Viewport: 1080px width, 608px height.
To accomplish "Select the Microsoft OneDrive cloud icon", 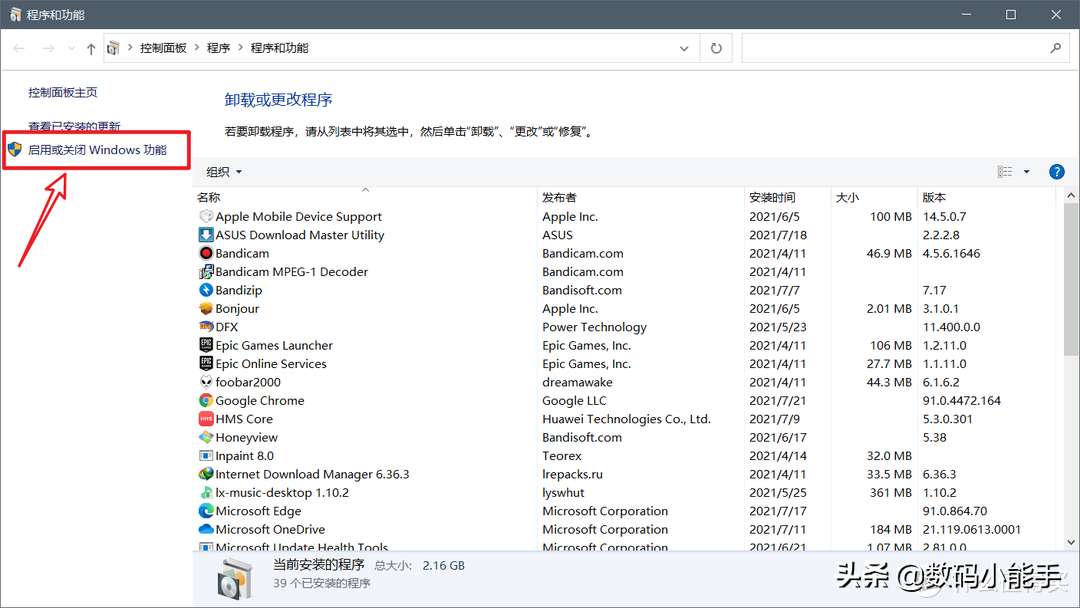I will click(x=206, y=530).
